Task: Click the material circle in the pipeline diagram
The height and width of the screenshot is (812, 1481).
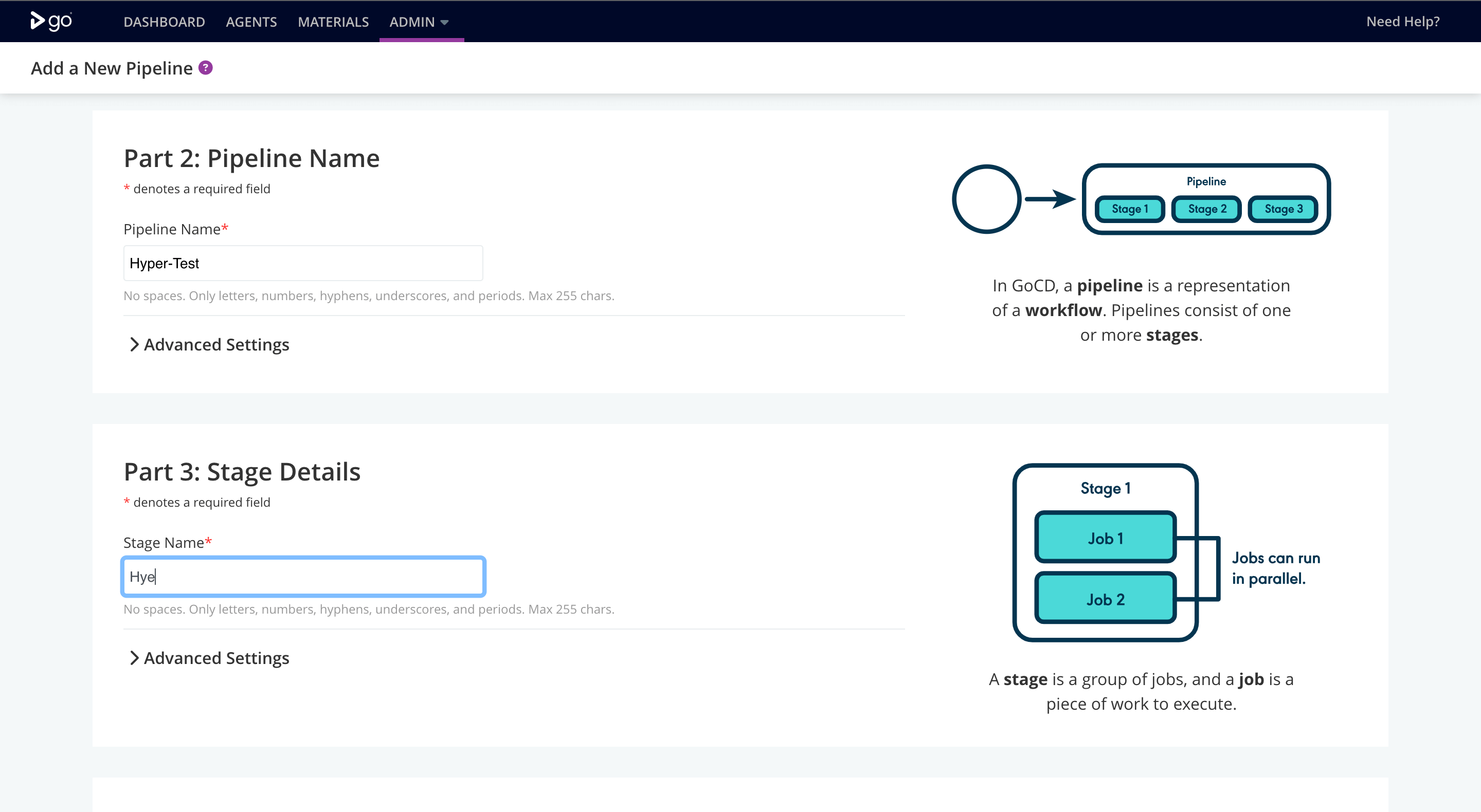Action: 986,199
